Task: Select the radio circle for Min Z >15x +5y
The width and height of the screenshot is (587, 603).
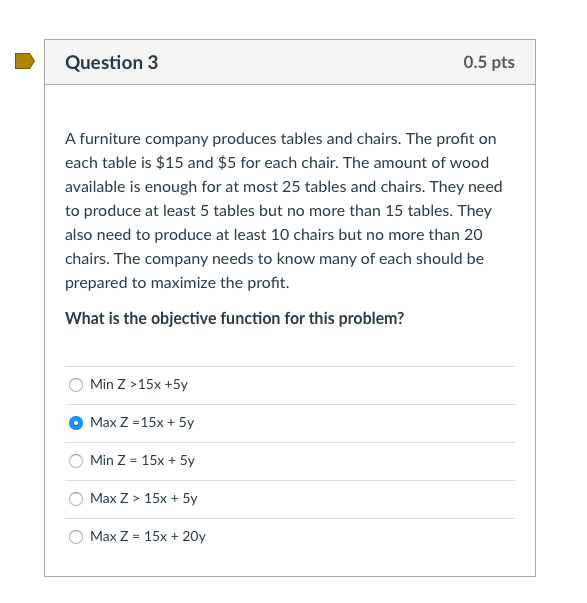Action: [x=76, y=385]
